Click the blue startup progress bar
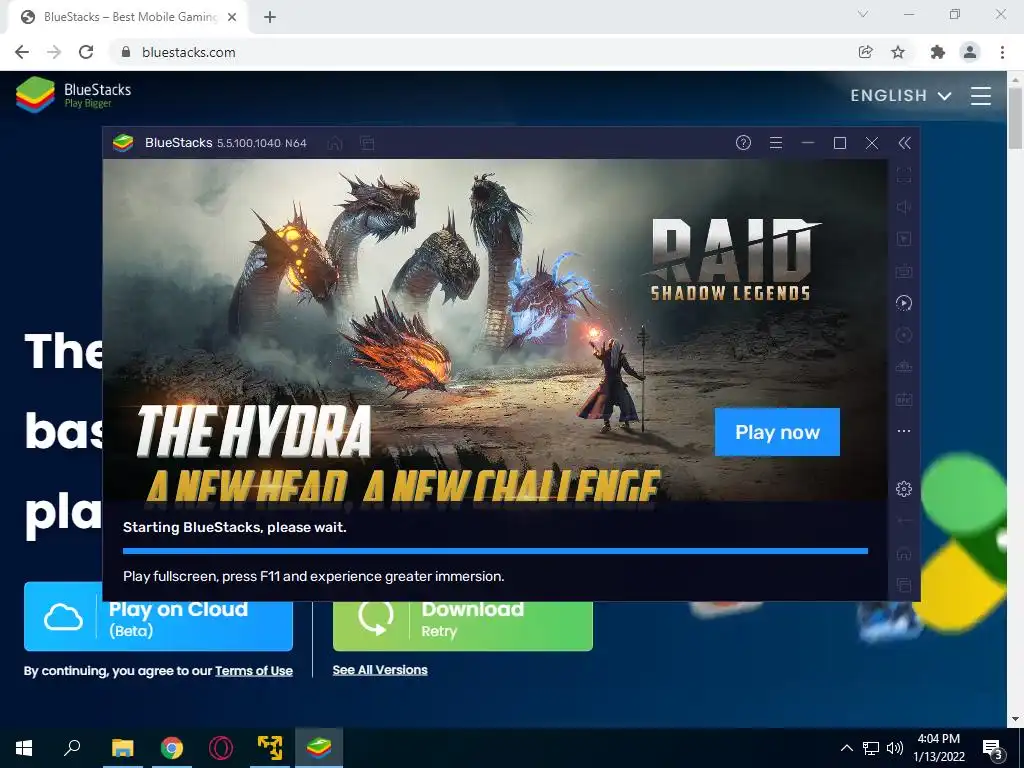Image resolution: width=1024 pixels, height=768 pixels. click(495, 551)
